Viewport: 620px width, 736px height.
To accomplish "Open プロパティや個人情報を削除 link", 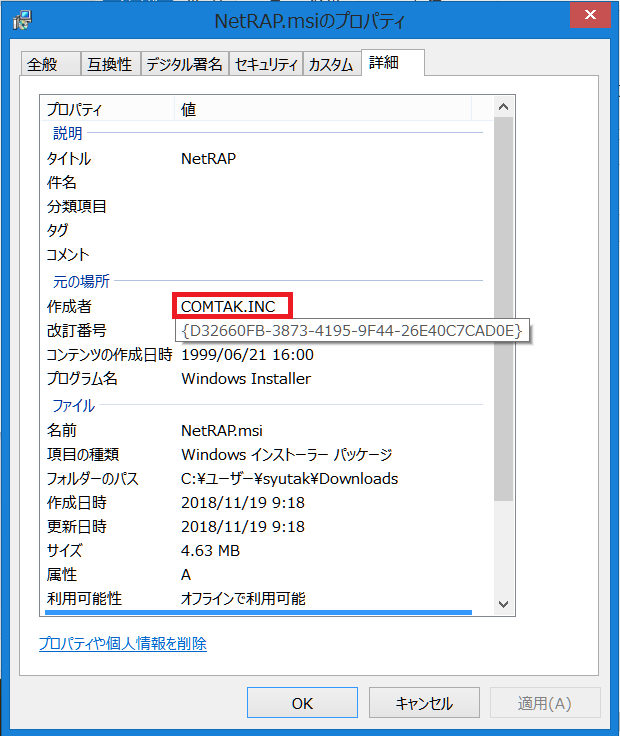I will point(122,643).
